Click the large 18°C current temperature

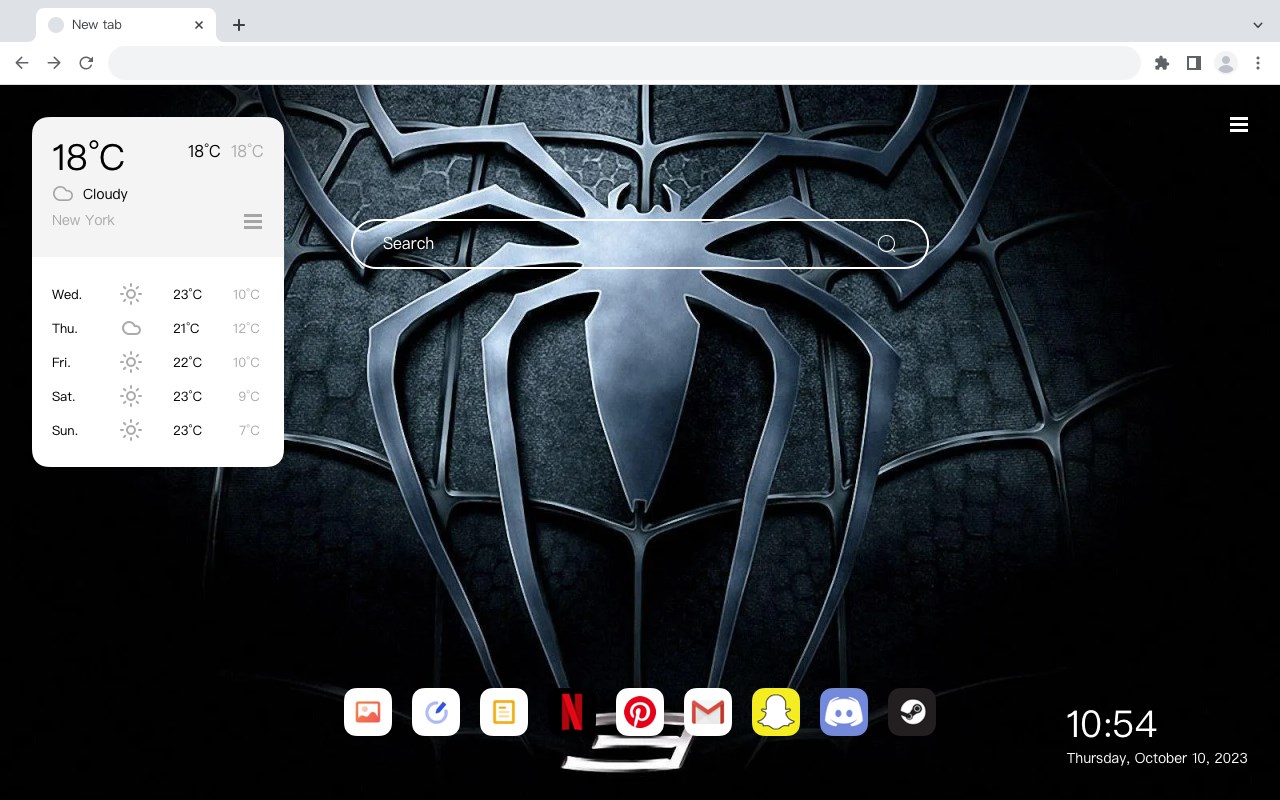[x=88, y=157]
